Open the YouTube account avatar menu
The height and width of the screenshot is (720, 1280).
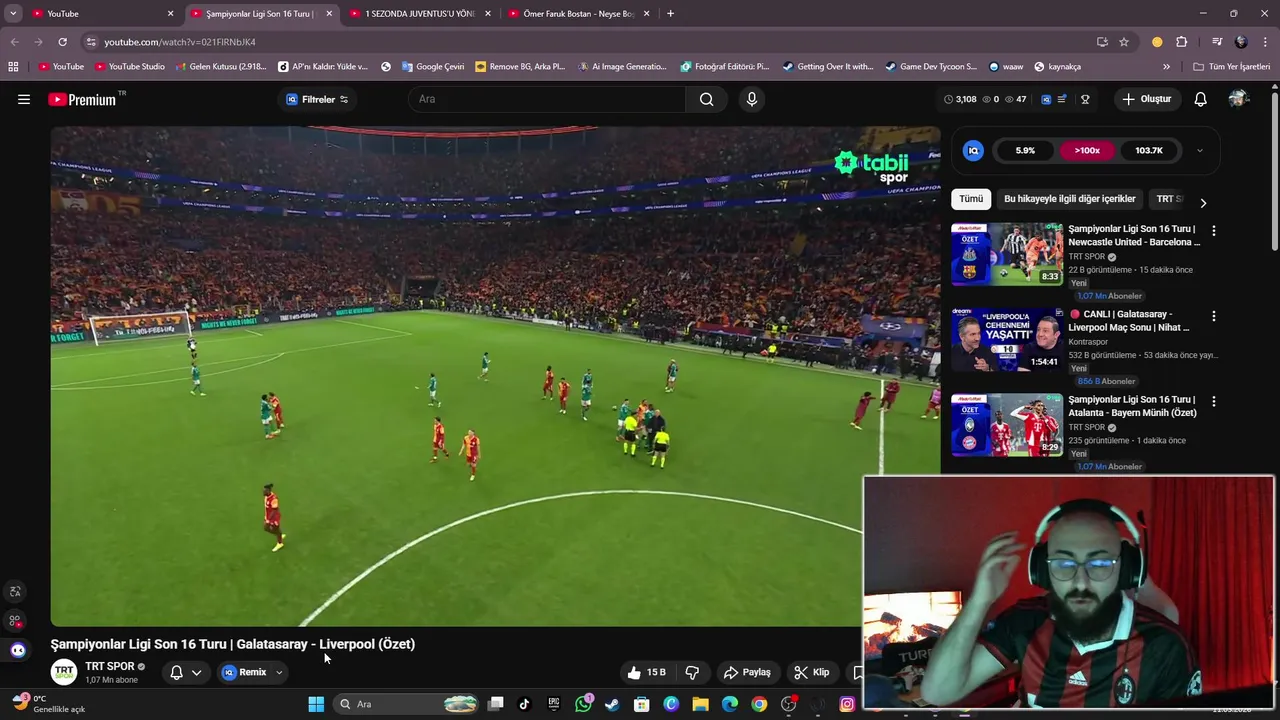1239,99
